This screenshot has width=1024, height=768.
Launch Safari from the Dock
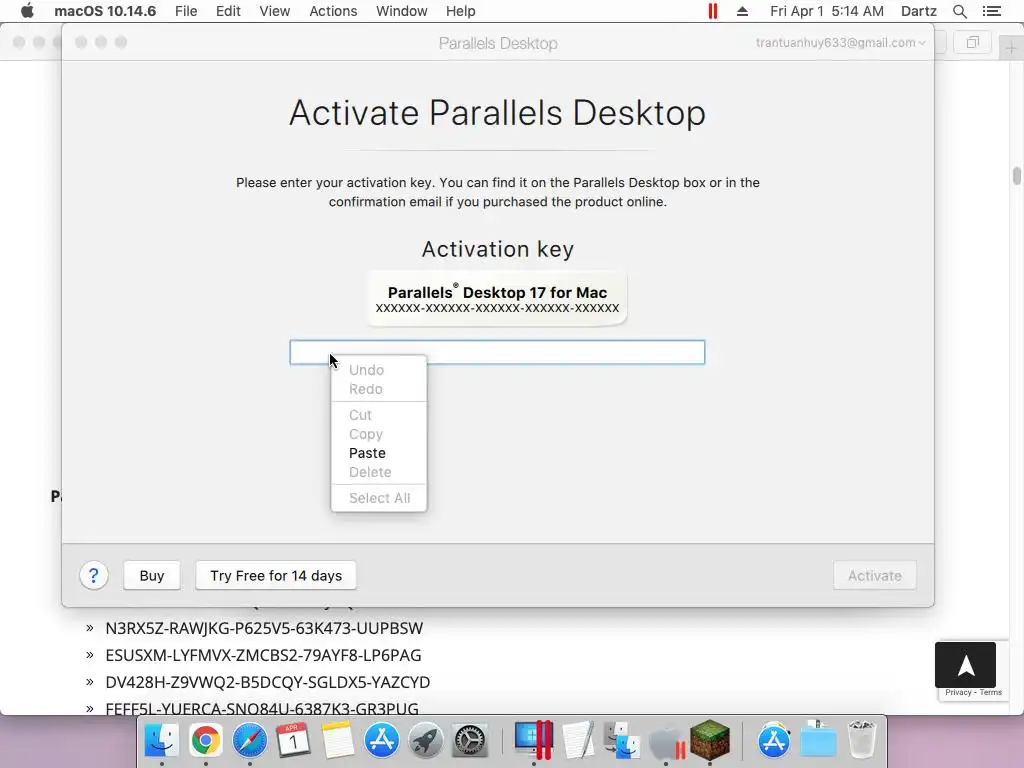(x=249, y=740)
